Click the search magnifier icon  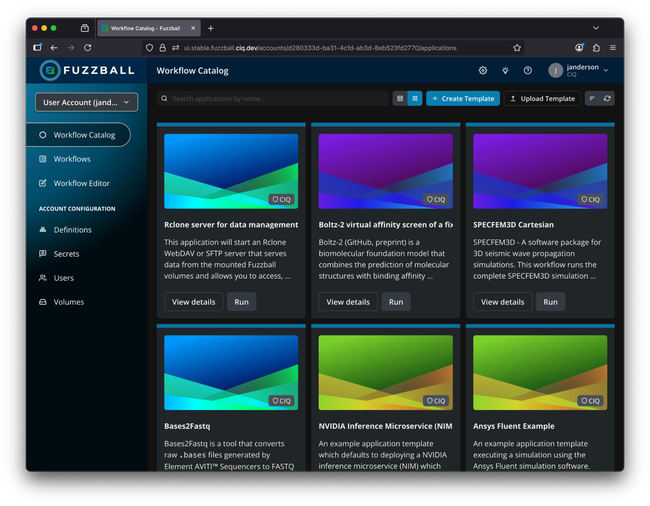[165, 99]
